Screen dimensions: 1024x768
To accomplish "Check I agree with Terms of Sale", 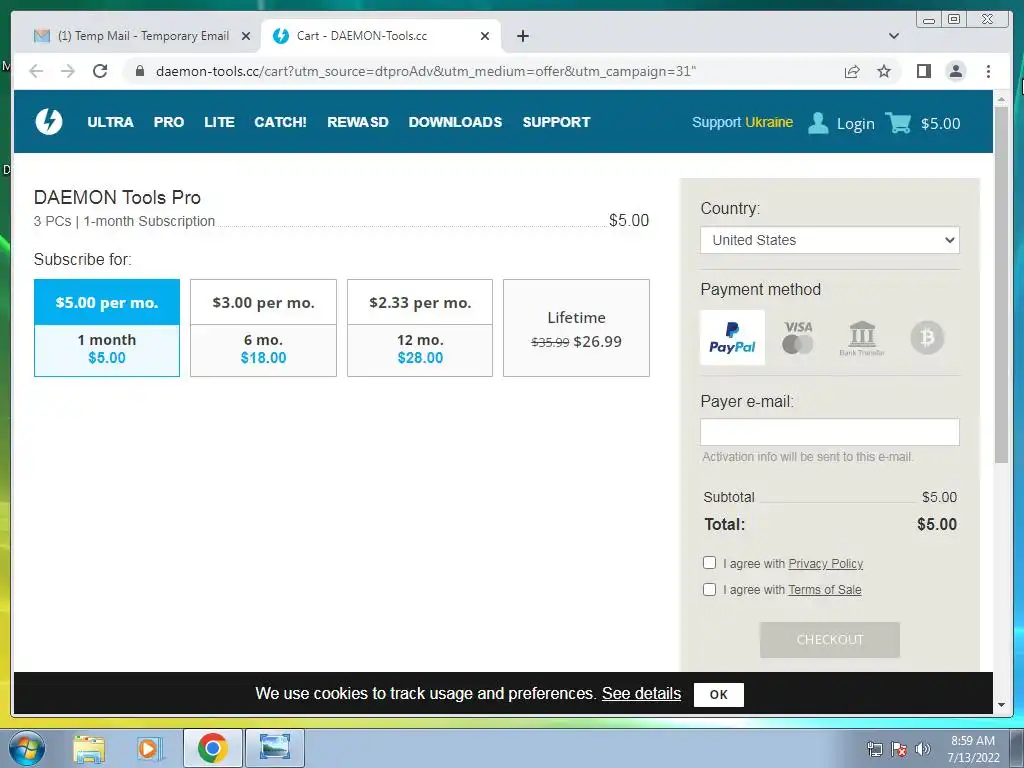I will click(709, 589).
